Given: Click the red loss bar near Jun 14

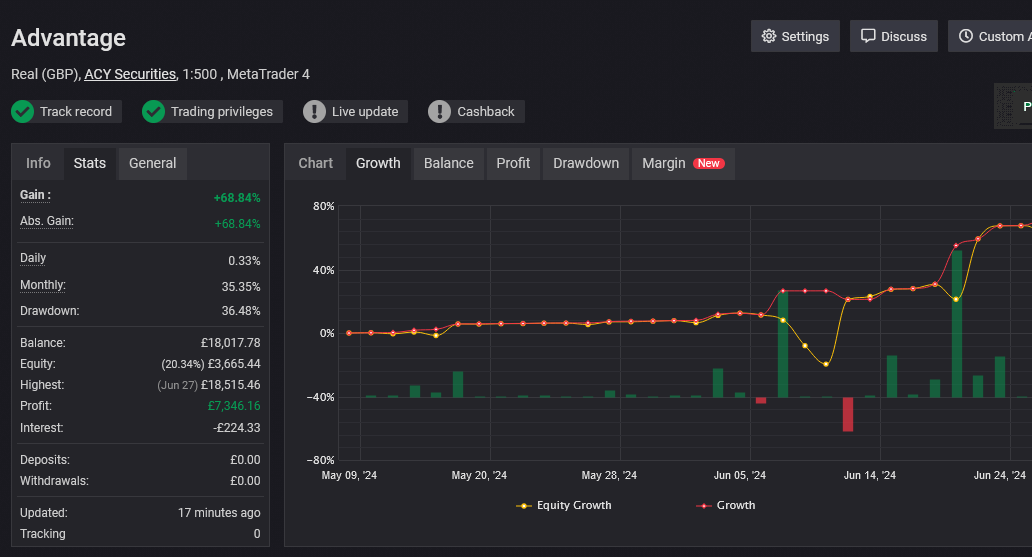Looking at the screenshot, I should [x=848, y=414].
